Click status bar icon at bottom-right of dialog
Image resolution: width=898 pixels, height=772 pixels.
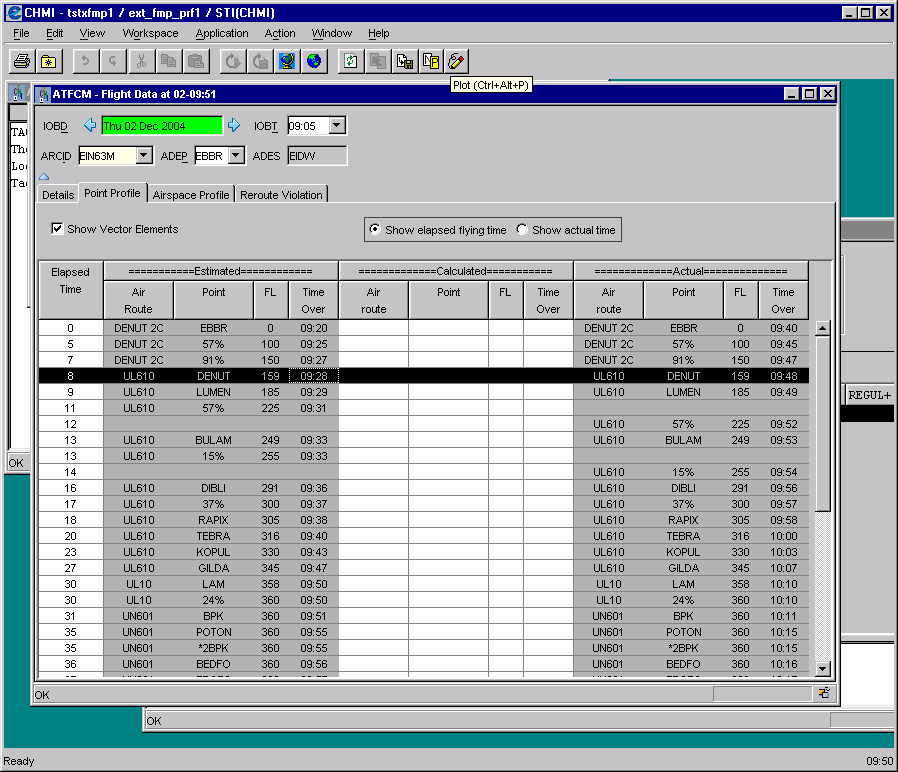(823, 693)
